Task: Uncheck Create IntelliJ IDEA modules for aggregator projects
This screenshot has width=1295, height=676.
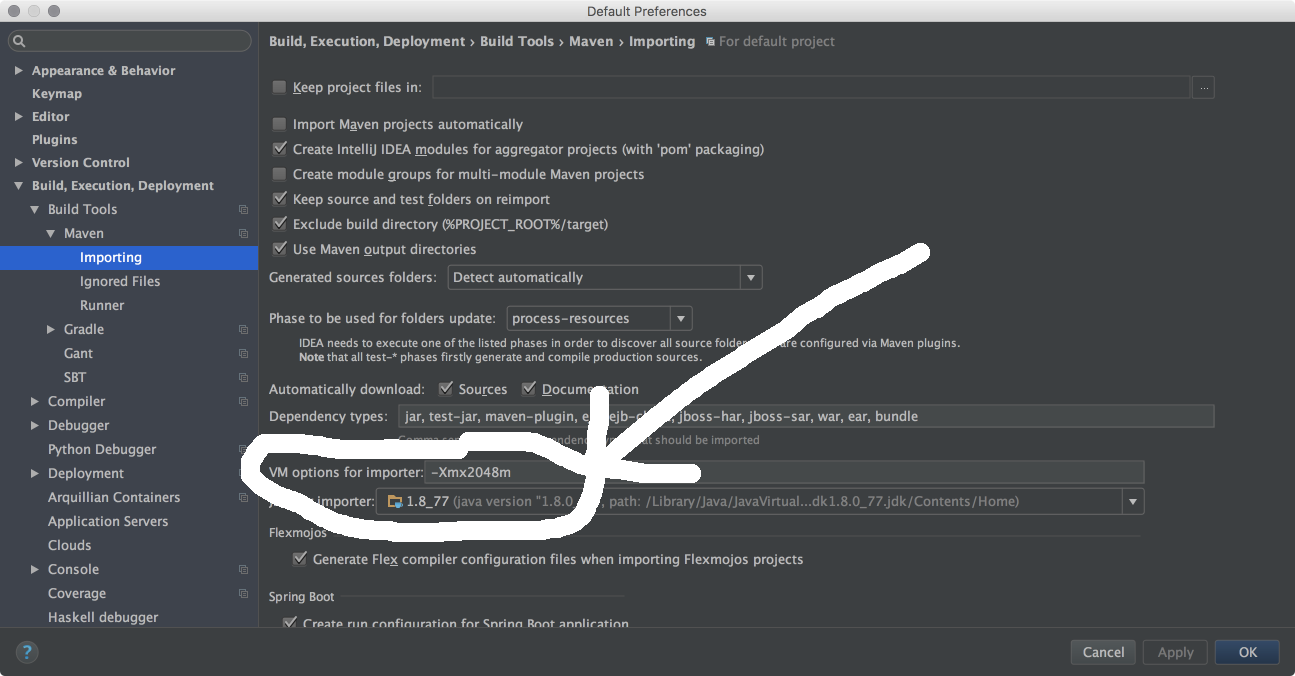Action: [279, 149]
